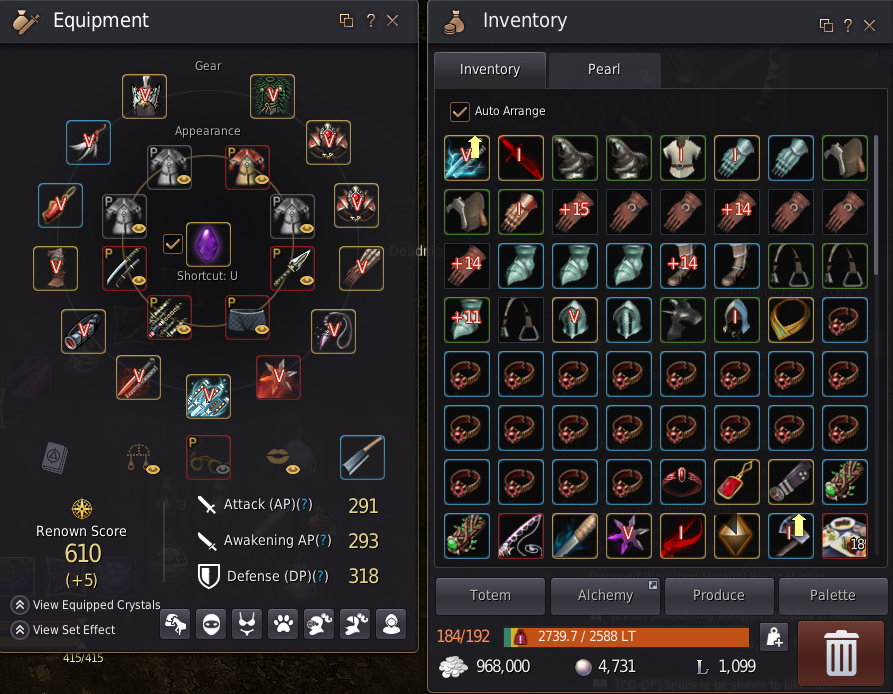Toggle eye visibility on glasses appearance slot

click(x=222, y=470)
